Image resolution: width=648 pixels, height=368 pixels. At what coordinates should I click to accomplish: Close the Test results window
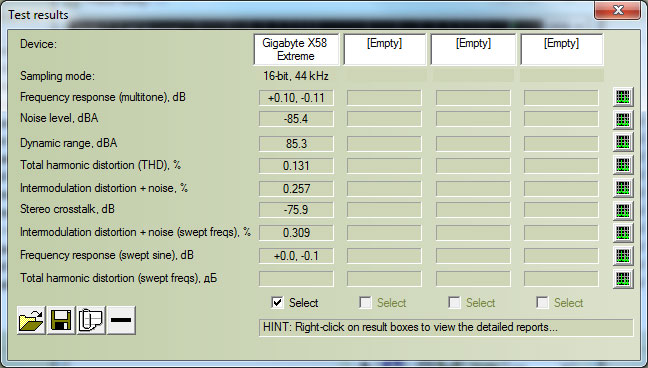617,10
